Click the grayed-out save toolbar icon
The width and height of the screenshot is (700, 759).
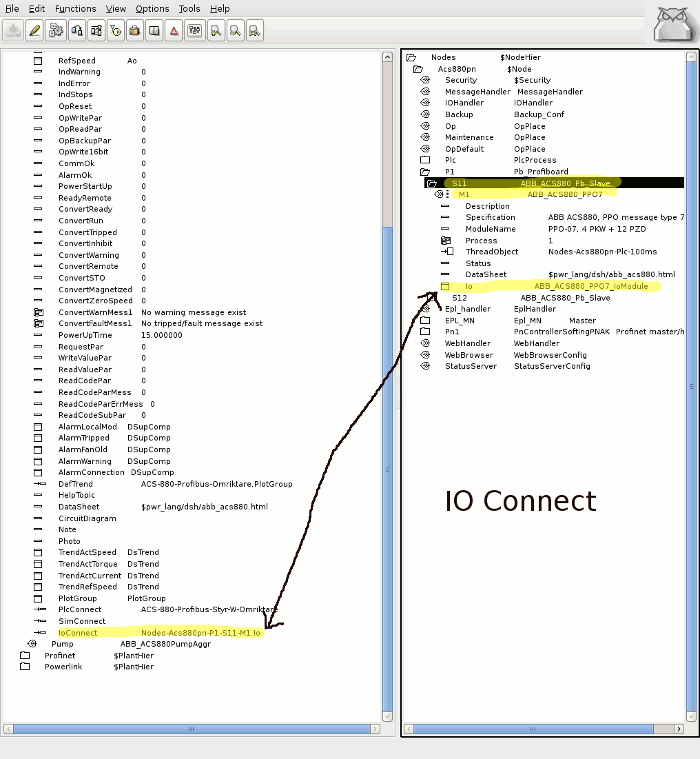(x=13, y=31)
